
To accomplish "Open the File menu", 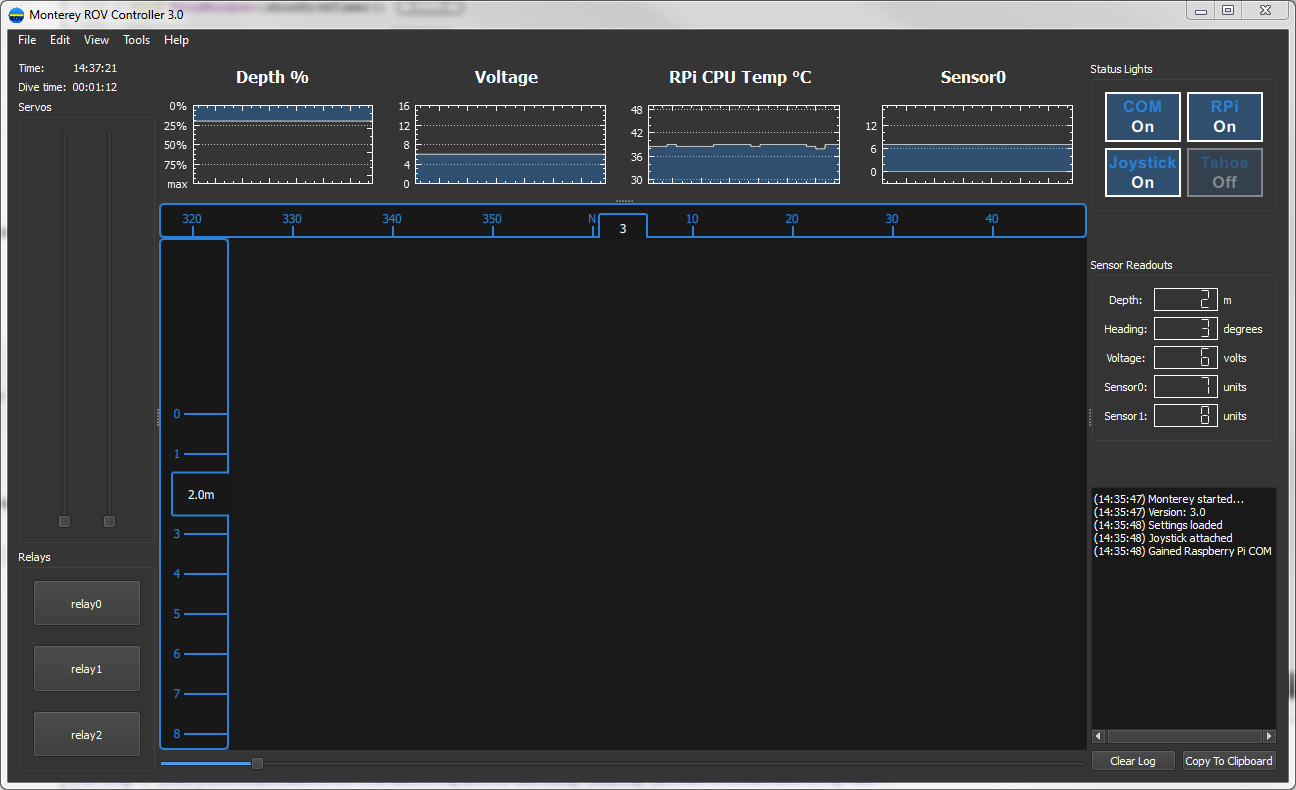I will [27, 40].
